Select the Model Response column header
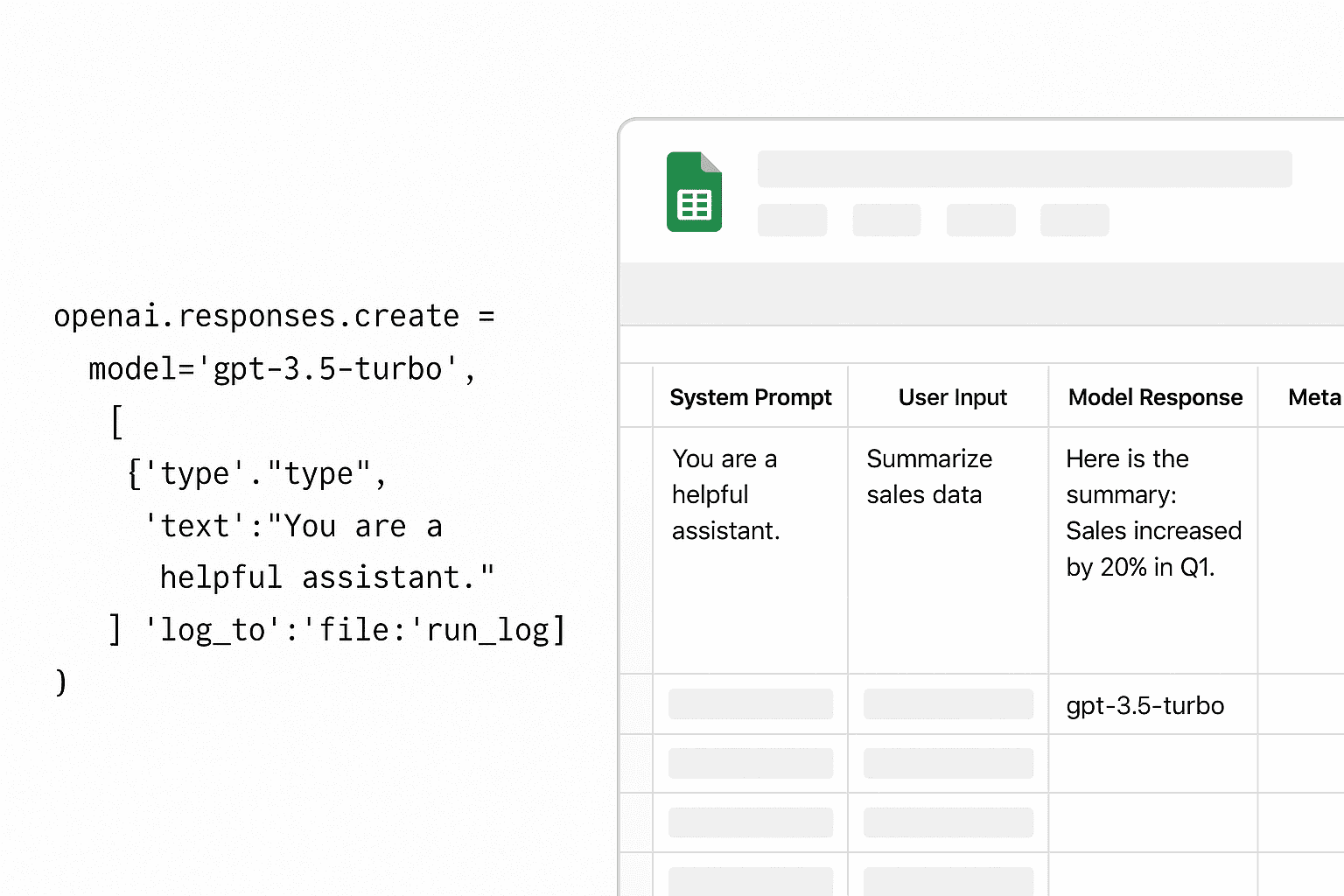 pyautogui.click(x=1154, y=397)
